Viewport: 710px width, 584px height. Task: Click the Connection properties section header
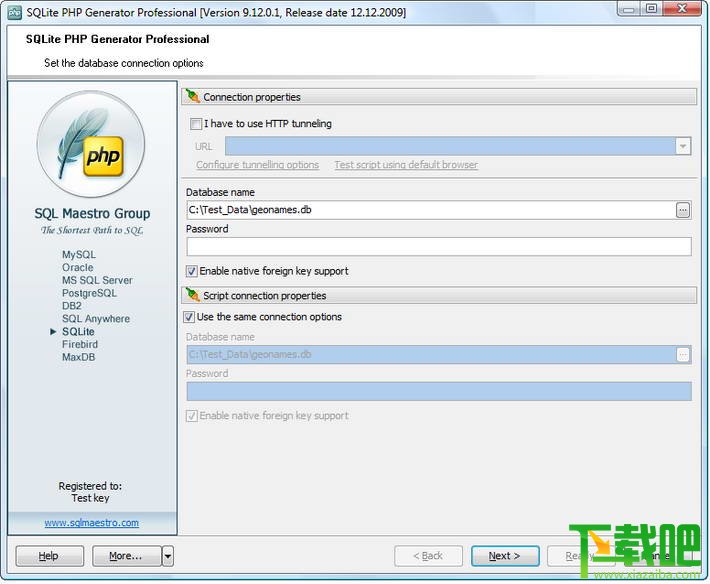click(439, 97)
